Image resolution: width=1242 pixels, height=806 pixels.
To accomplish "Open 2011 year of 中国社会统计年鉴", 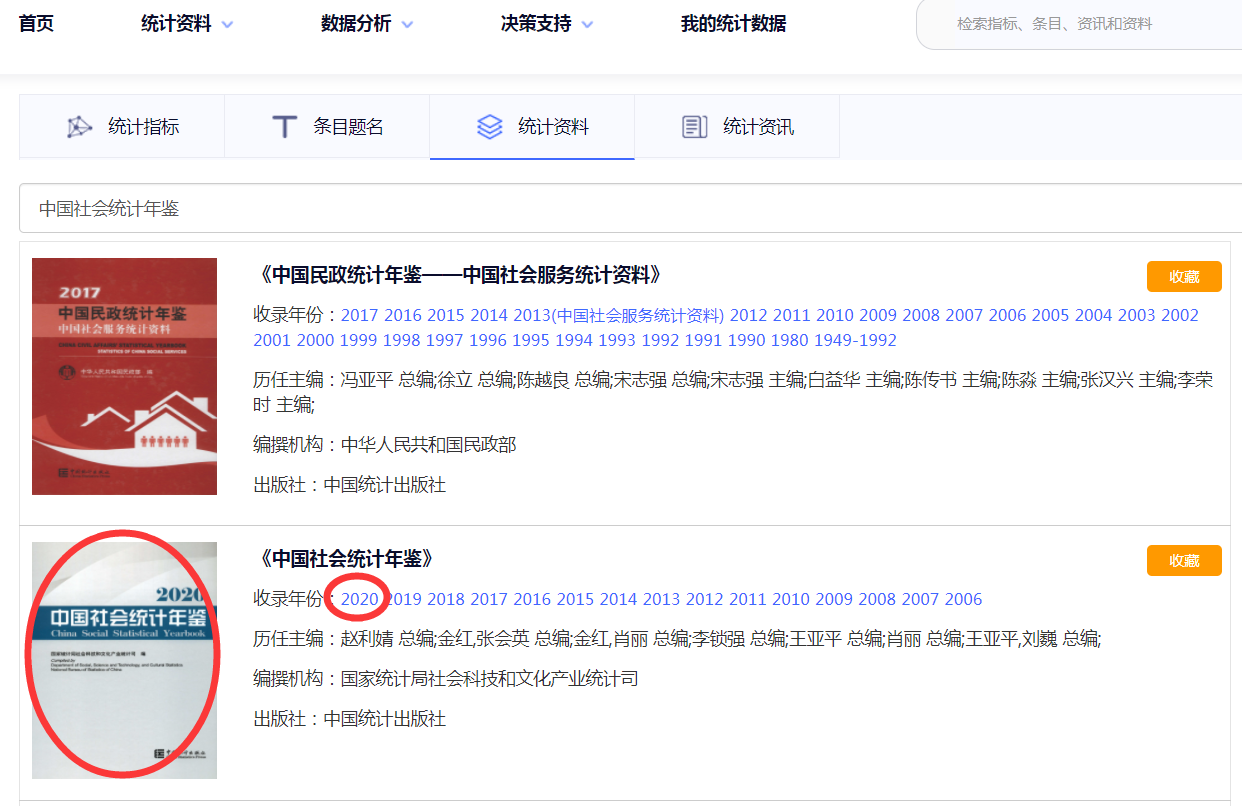I will (748, 599).
